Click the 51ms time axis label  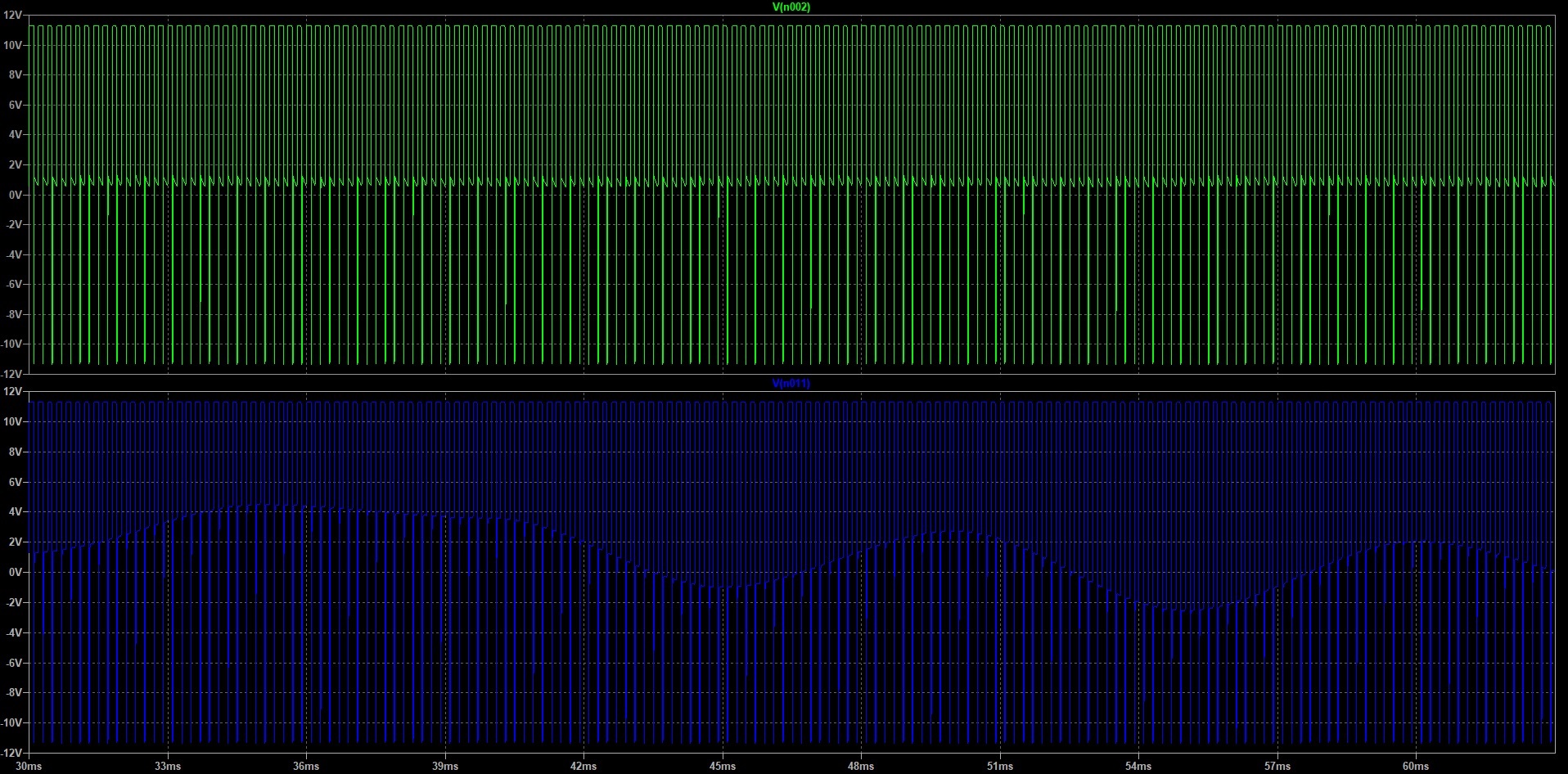(x=1000, y=767)
